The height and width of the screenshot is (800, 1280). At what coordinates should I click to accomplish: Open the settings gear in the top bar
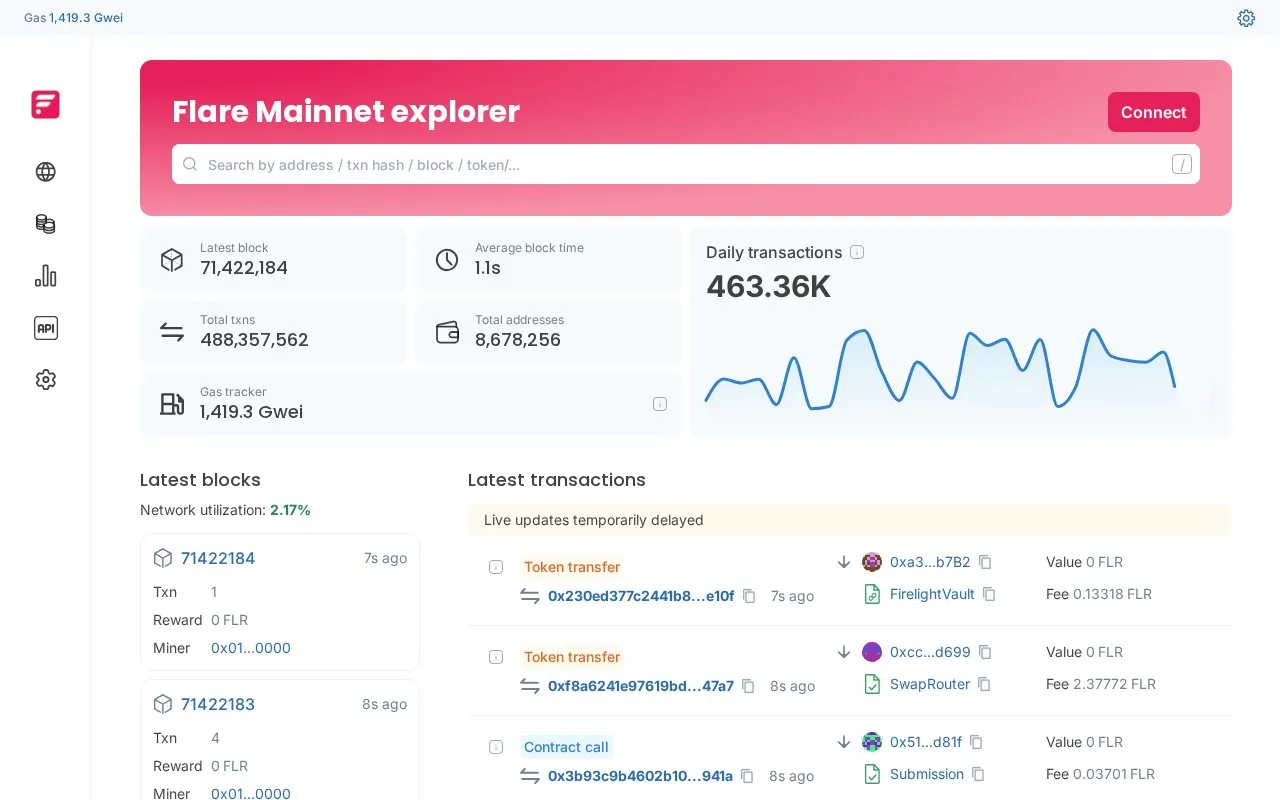1246,18
